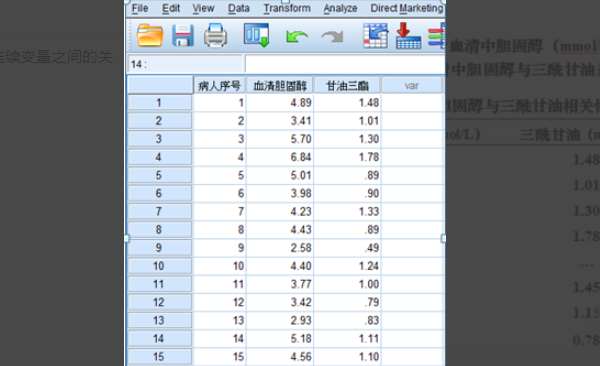600x366 pixels.
Task: Click the cell containing 3.42
Action: coord(280,302)
